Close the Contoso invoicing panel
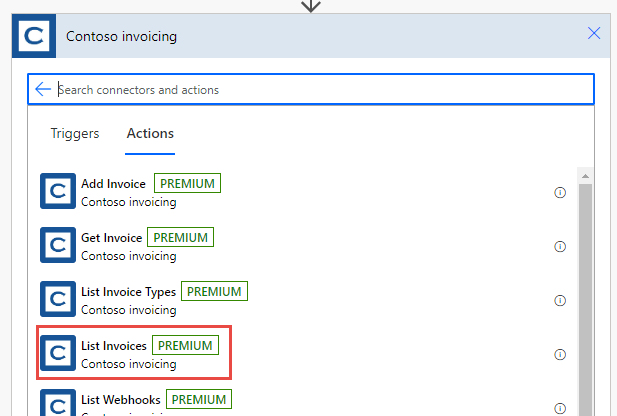 tap(594, 33)
